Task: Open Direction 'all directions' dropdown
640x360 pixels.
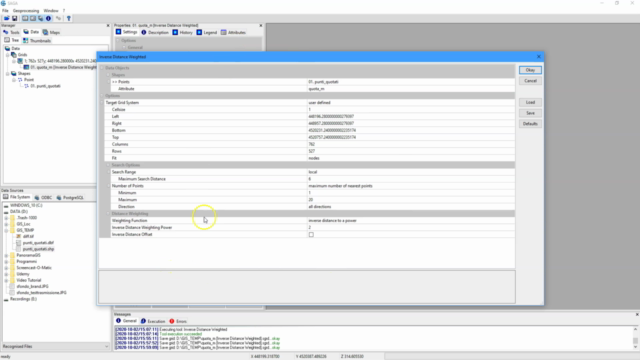Action: click(x=411, y=207)
